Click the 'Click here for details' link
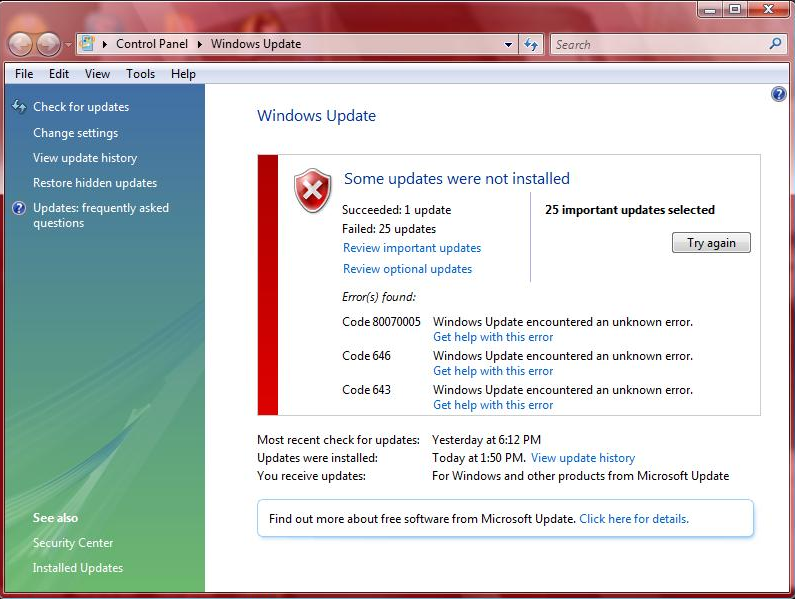The width and height of the screenshot is (795, 599). 634,519
